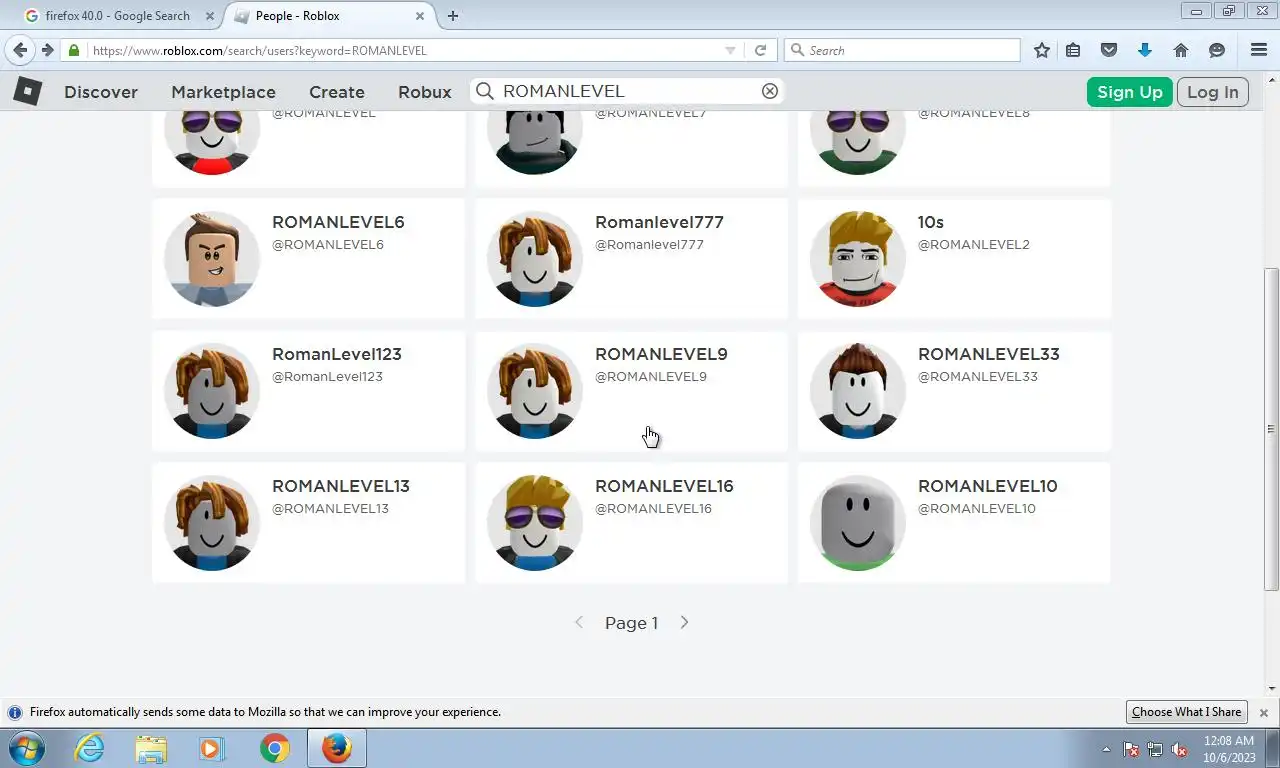The height and width of the screenshot is (768, 1280).
Task: Select the People - Roblox tab
Action: 330,16
